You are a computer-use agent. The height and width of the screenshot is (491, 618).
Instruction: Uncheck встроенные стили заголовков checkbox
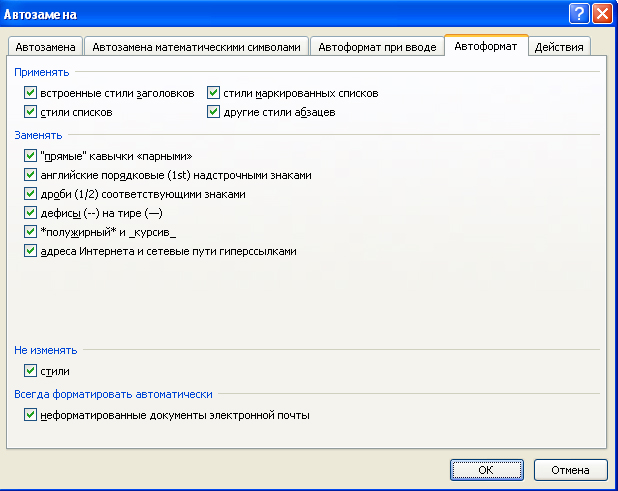click(x=29, y=93)
